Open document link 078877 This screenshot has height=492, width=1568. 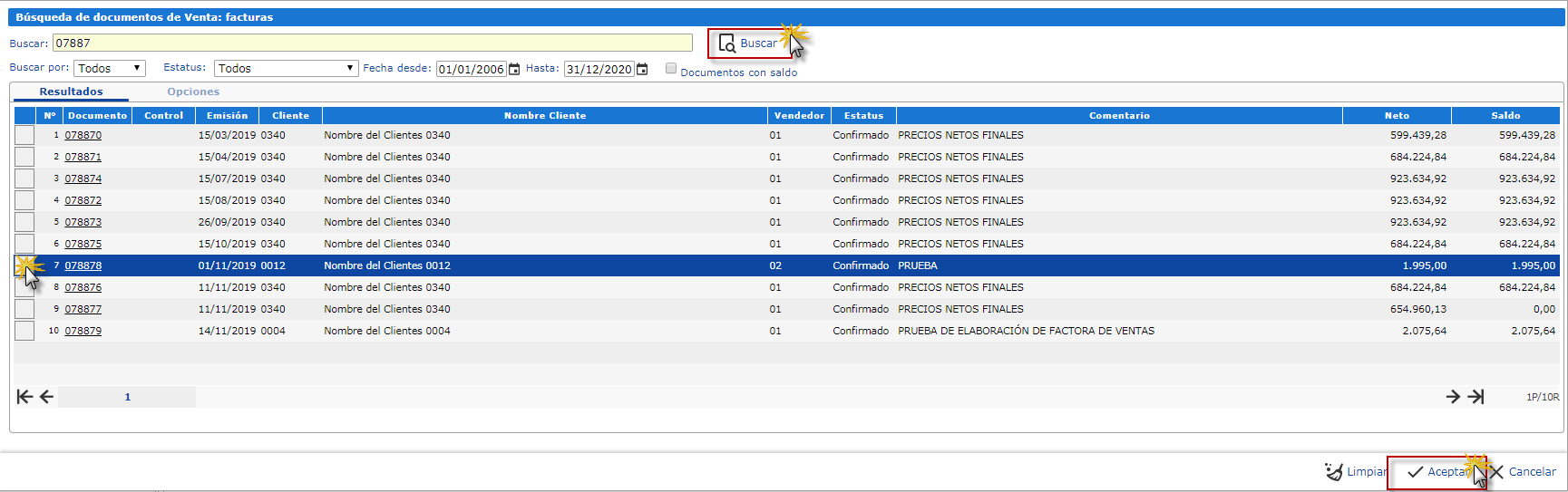pos(83,309)
